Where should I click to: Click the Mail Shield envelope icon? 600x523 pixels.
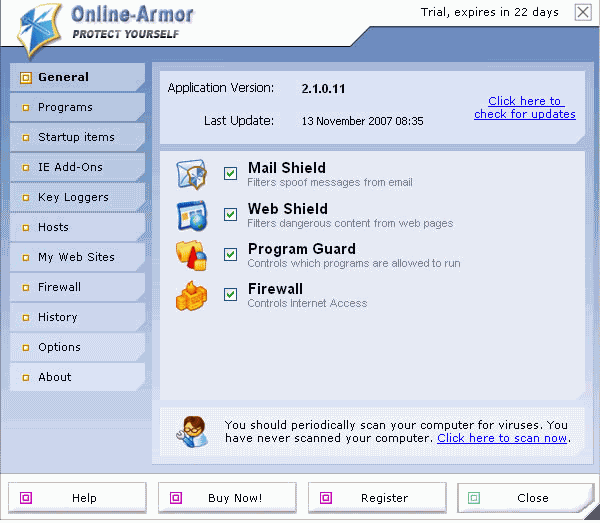pos(192,174)
